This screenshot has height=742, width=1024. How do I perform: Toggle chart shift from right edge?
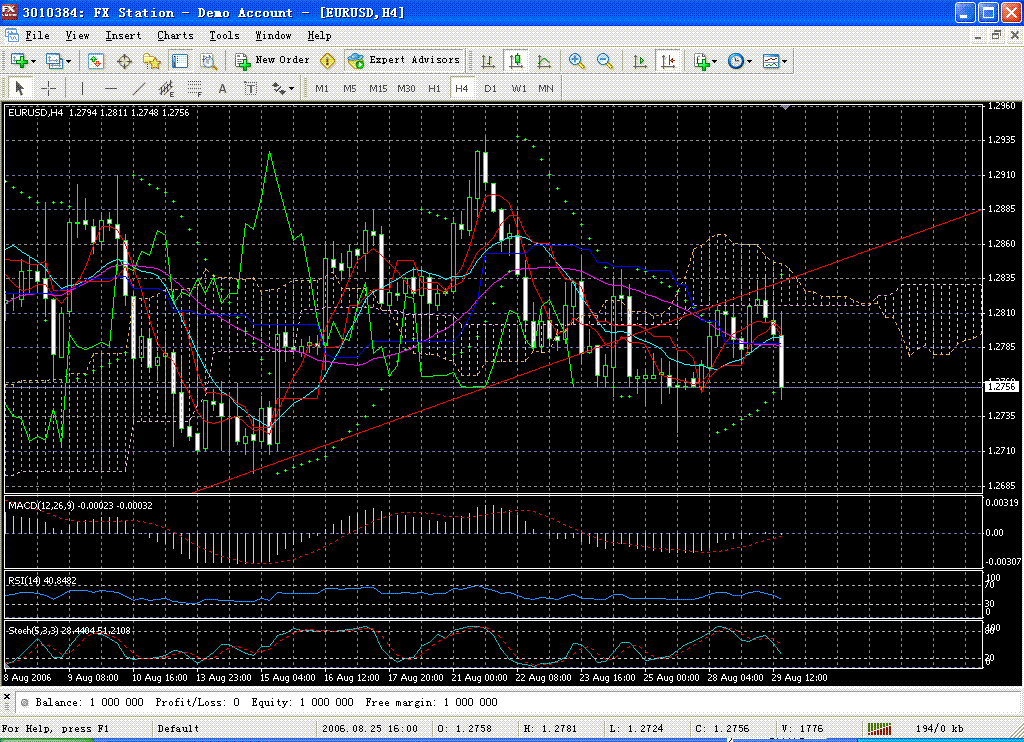click(668, 61)
